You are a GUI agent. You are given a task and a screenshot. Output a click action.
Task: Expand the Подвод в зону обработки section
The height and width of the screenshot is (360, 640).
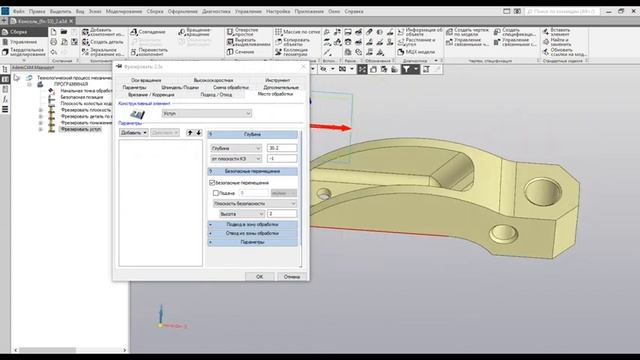click(x=253, y=224)
